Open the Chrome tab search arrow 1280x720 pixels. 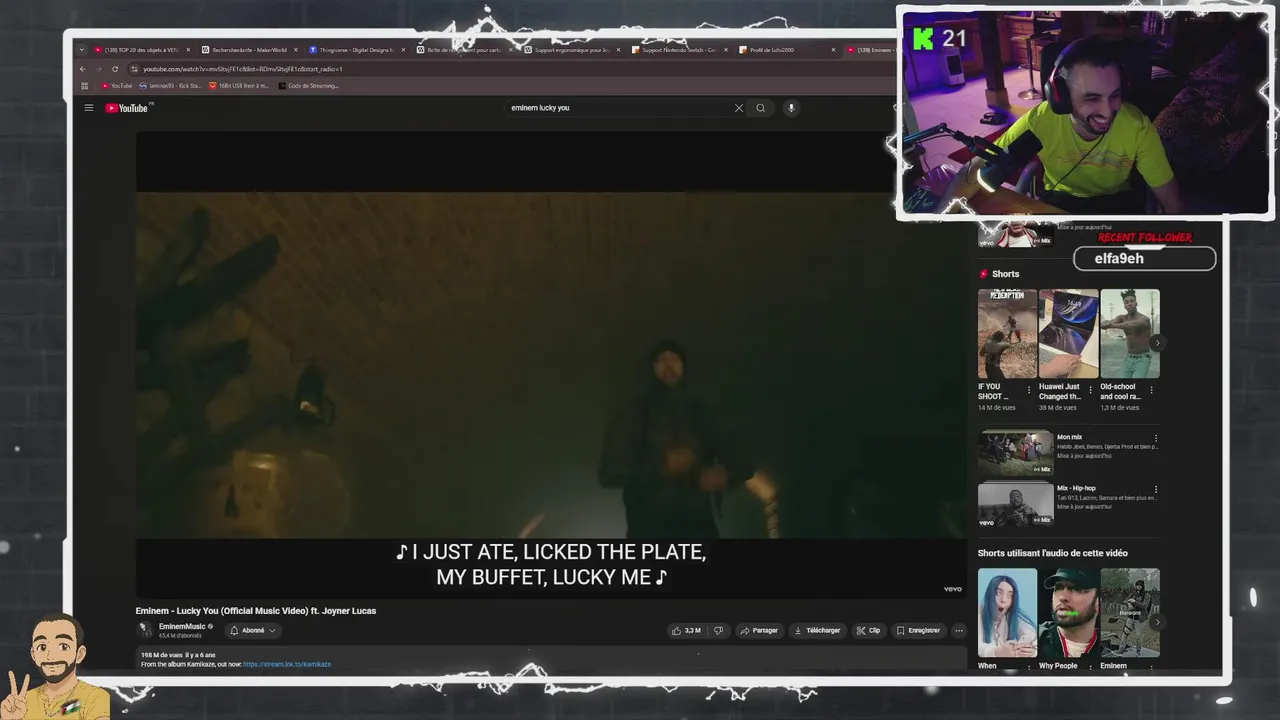pos(82,50)
